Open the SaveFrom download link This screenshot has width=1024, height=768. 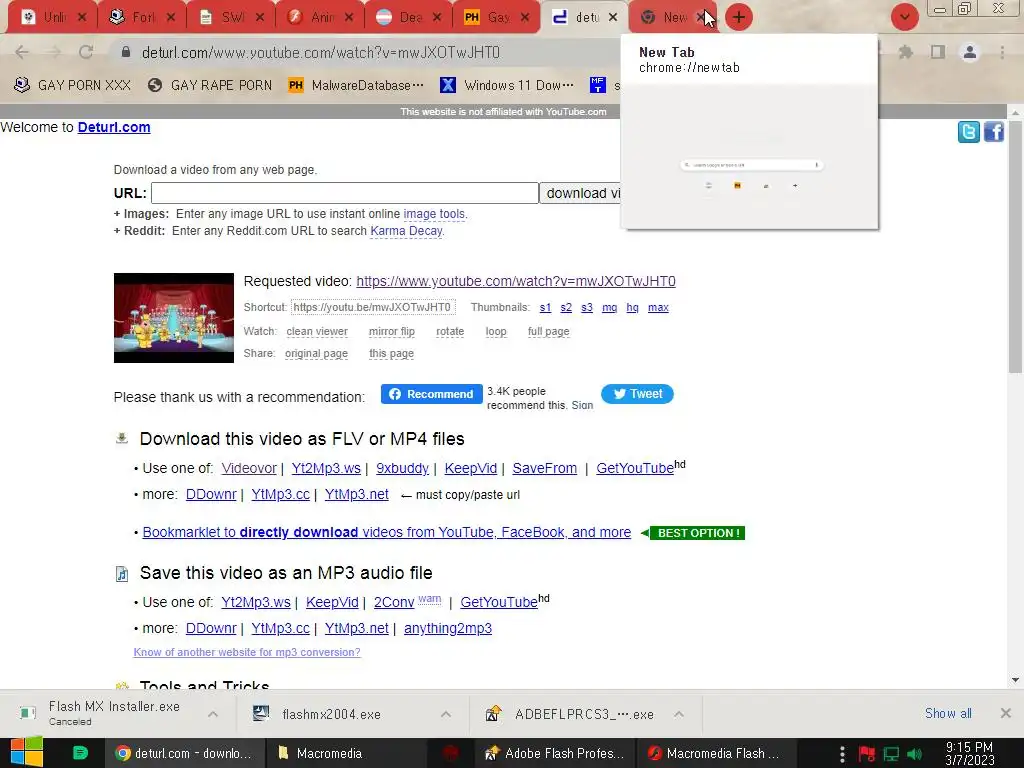pos(545,468)
